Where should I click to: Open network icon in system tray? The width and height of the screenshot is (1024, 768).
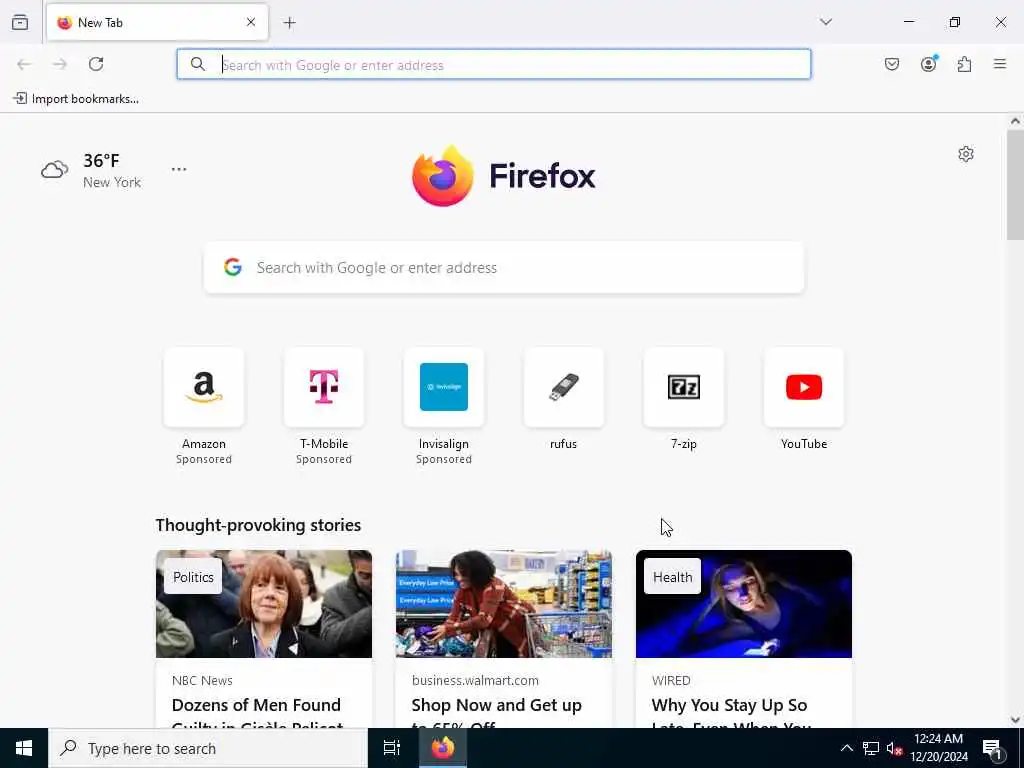pyautogui.click(x=871, y=748)
